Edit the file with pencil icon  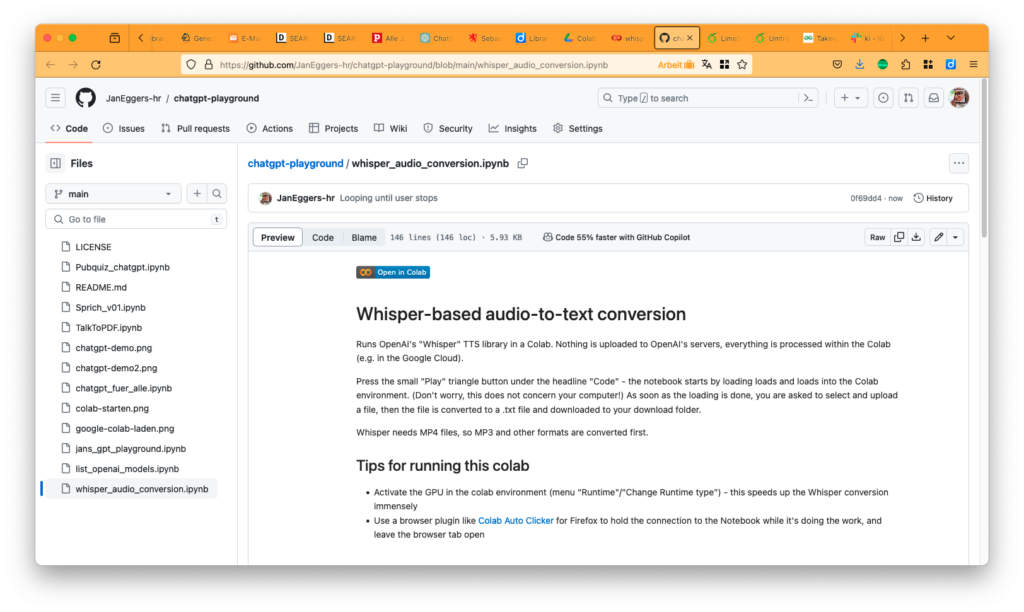click(938, 237)
